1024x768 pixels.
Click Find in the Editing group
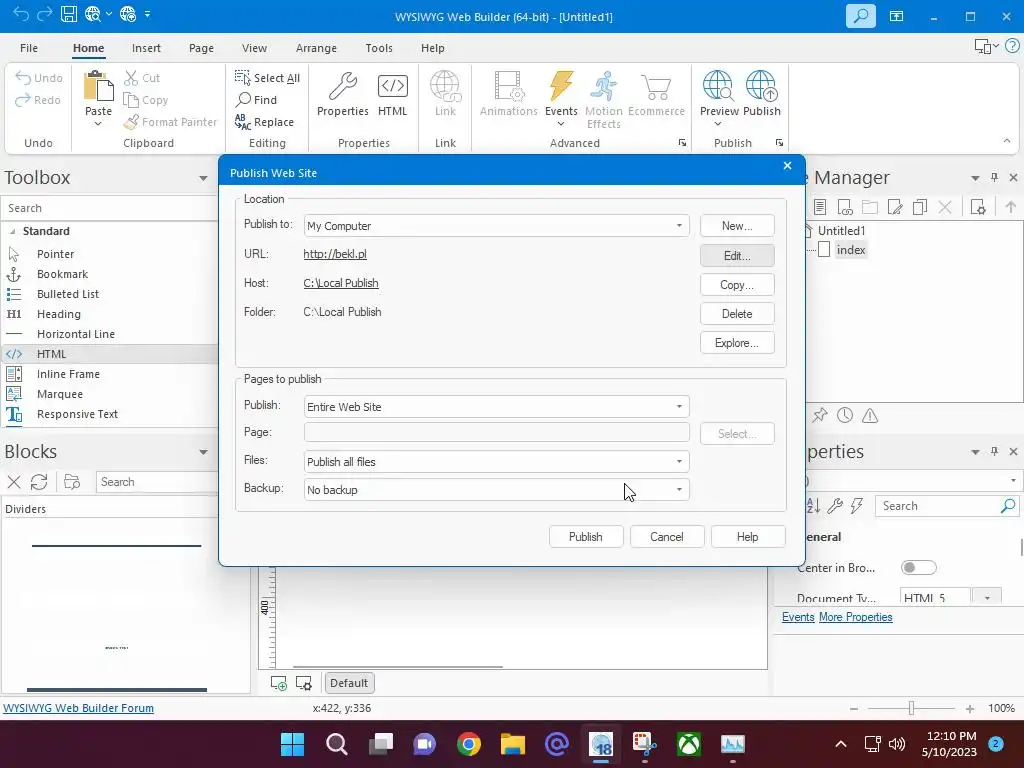(257, 99)
